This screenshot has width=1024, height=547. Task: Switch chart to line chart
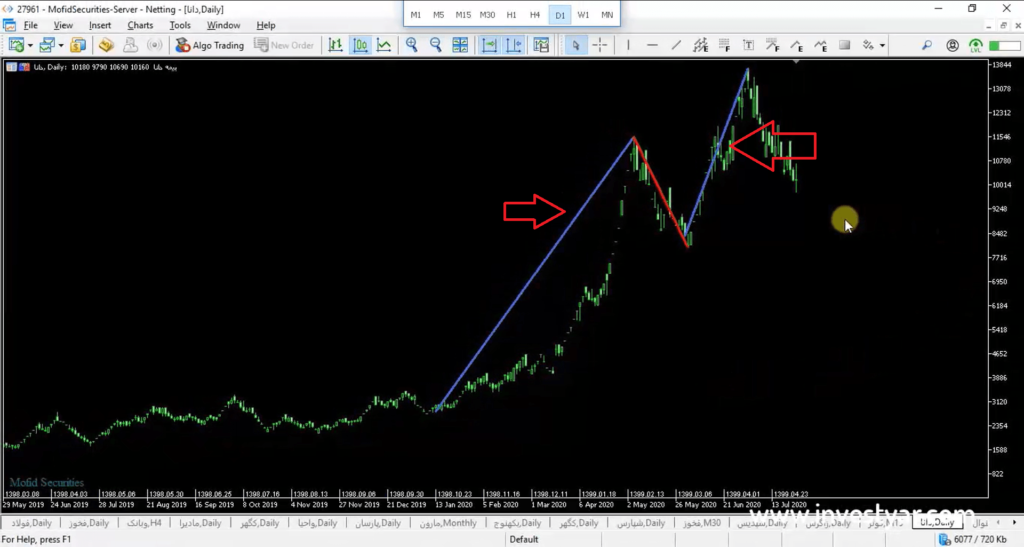coord(385,45)
